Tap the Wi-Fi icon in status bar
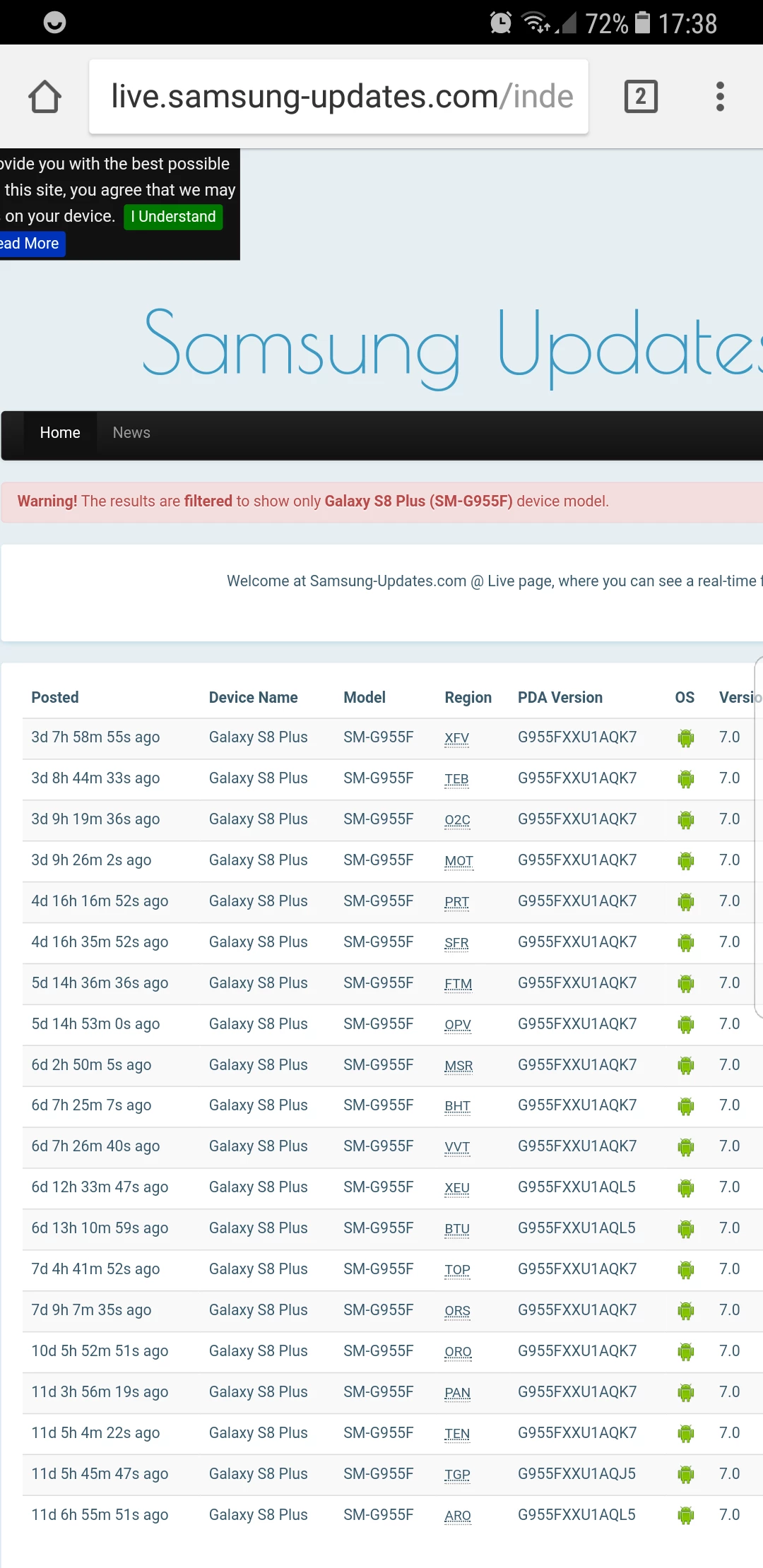Viewport: 763px width, 1568px height. (x=537, y=23)
